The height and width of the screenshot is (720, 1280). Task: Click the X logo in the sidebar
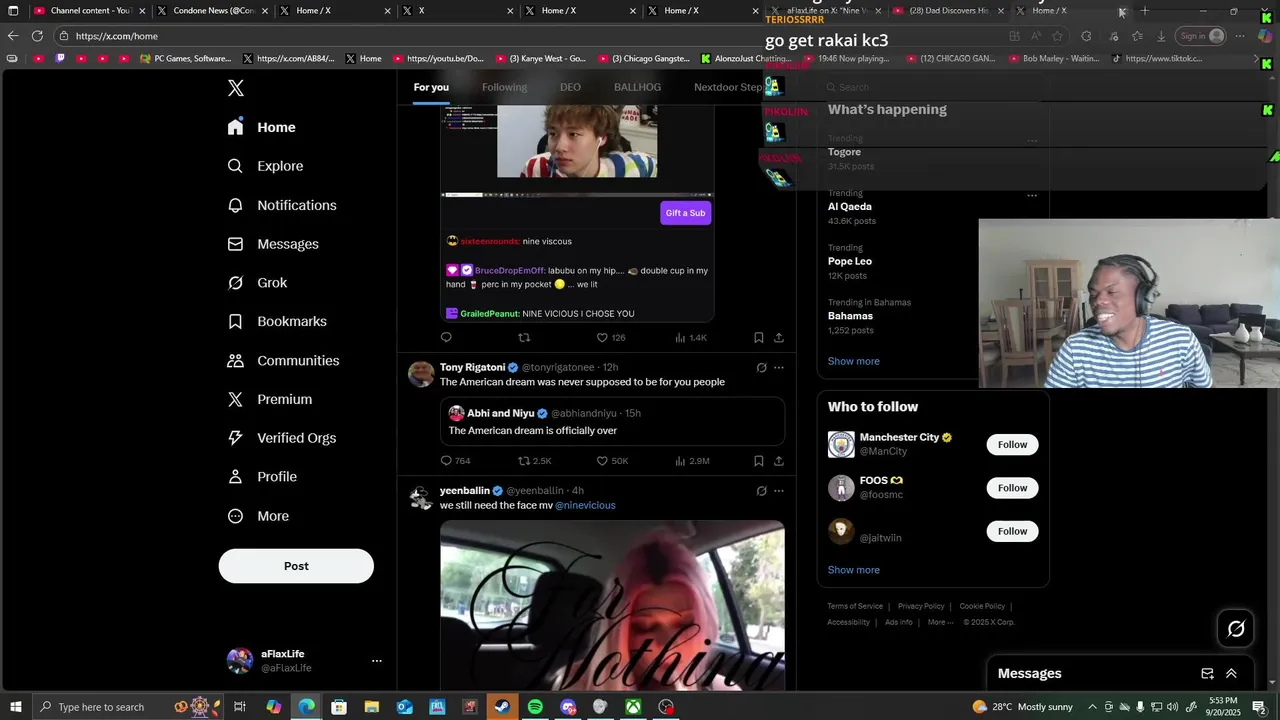[x=236, y=88]
